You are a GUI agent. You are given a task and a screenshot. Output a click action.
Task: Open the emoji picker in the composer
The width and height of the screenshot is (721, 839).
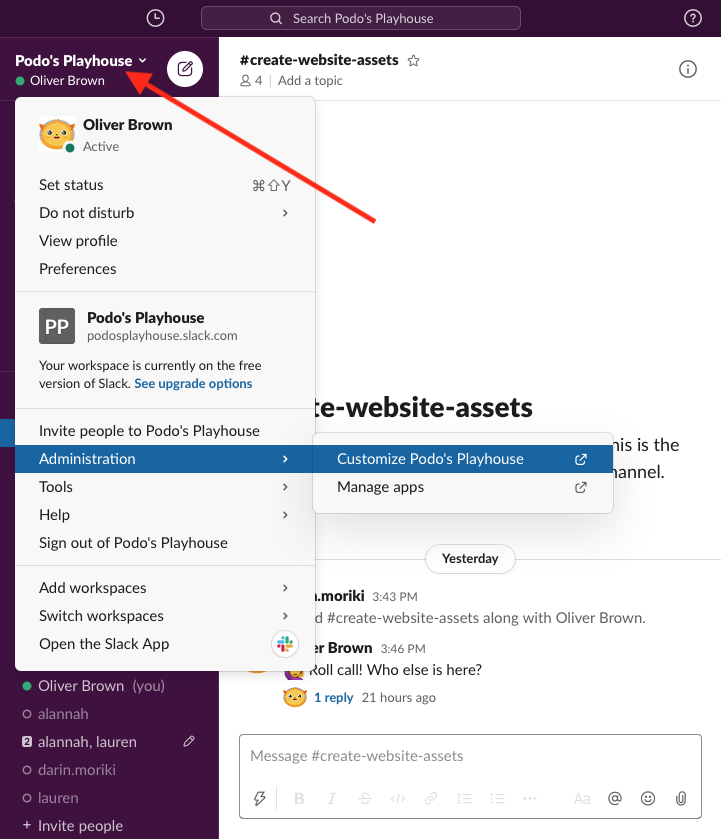(647, 798)
